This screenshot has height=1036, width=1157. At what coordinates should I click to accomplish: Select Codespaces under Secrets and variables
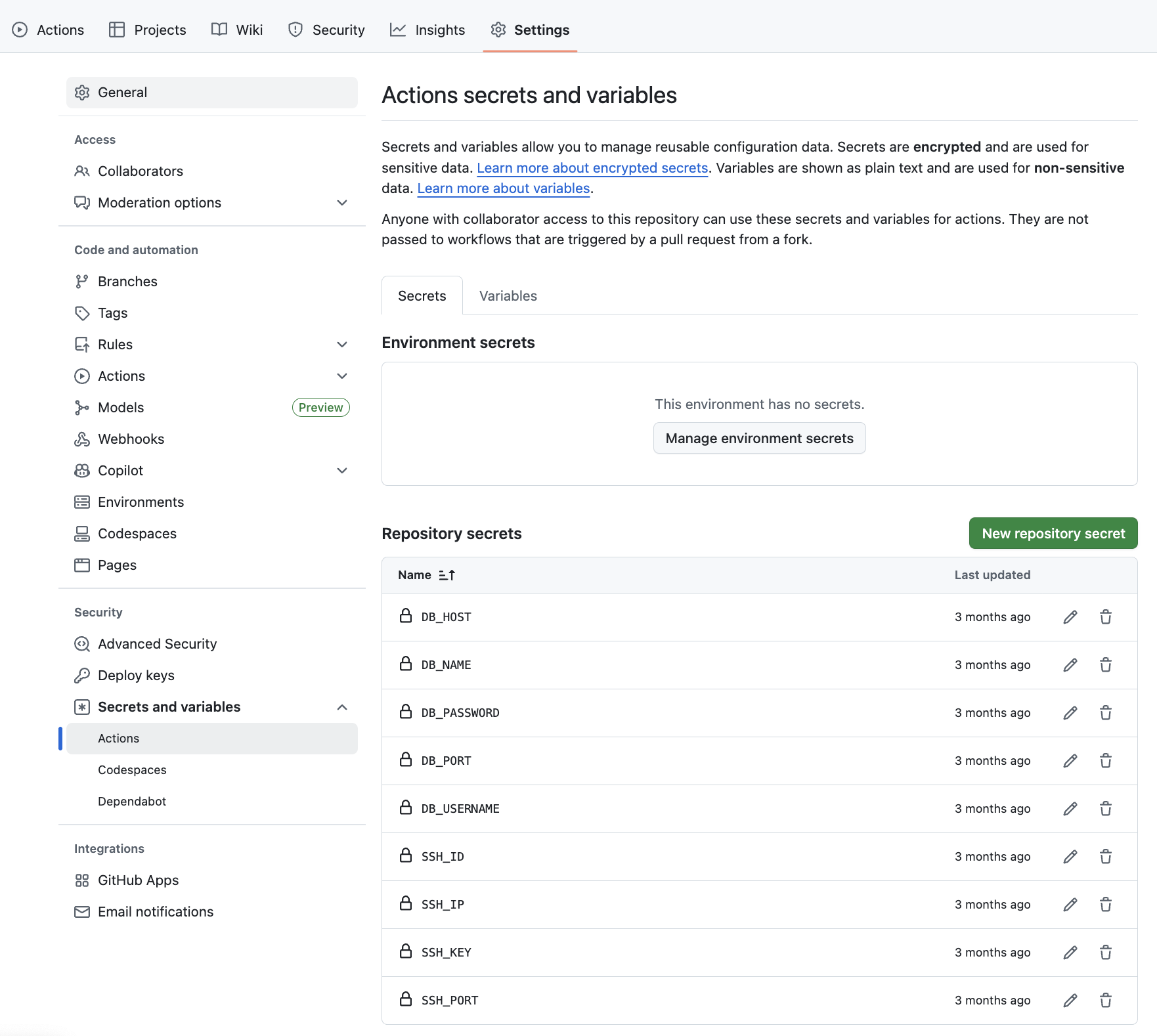tap(212, 770)
